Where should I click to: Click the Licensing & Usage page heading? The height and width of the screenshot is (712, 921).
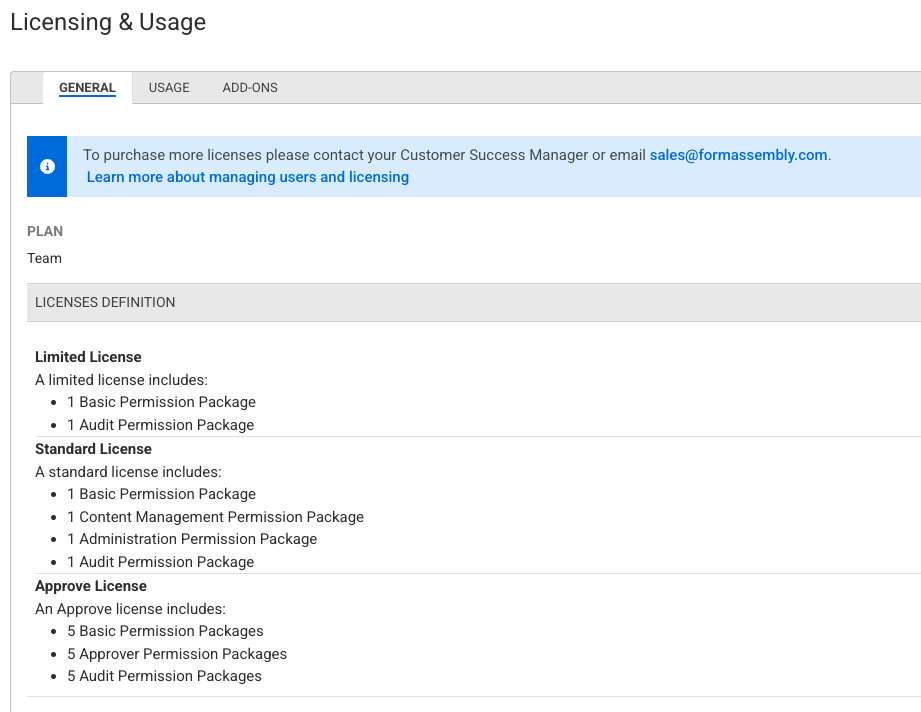pyautogui.click(x=108, y=23)
